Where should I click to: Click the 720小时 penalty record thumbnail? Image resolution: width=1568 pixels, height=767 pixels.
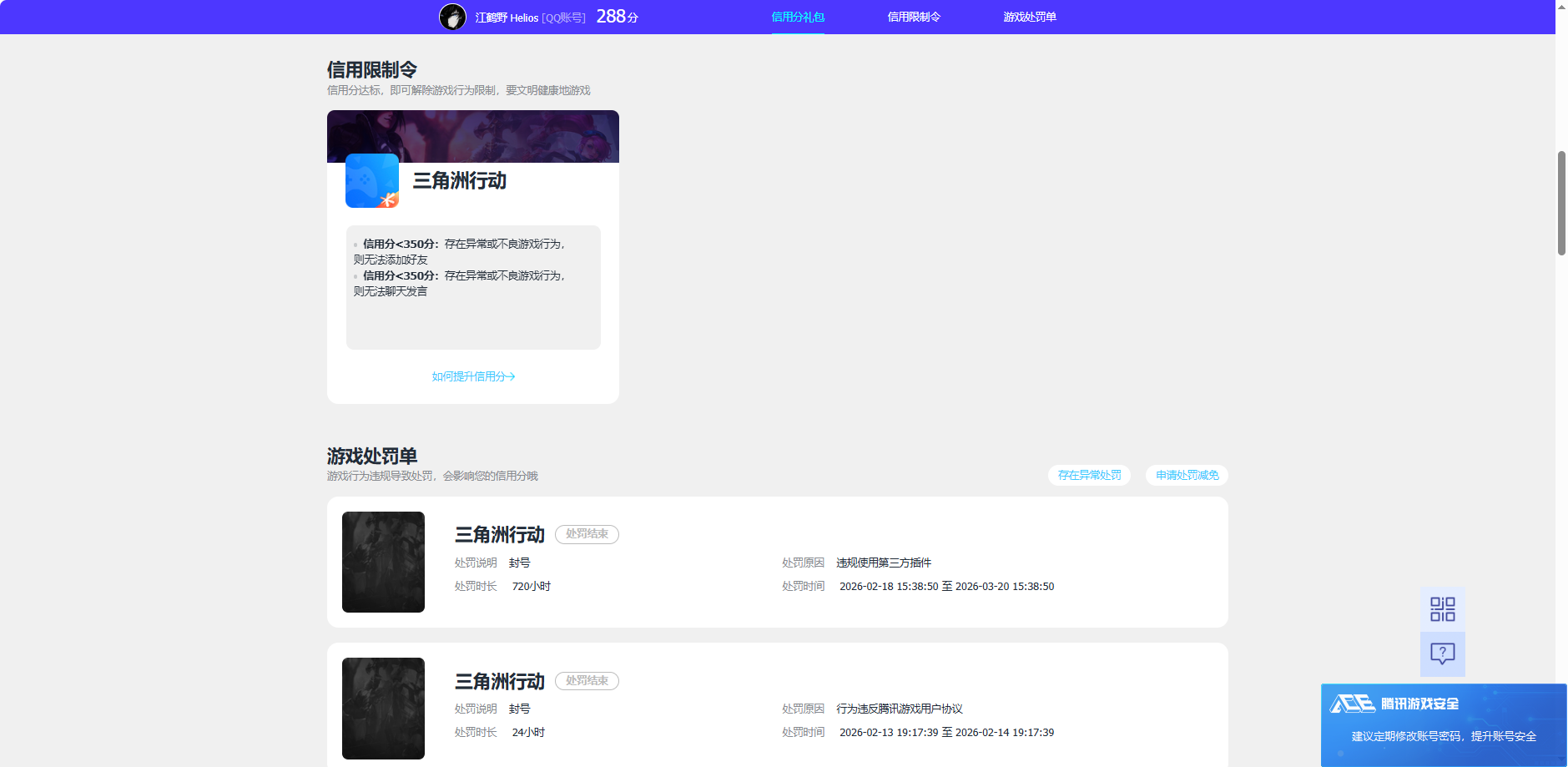(383, 562)
